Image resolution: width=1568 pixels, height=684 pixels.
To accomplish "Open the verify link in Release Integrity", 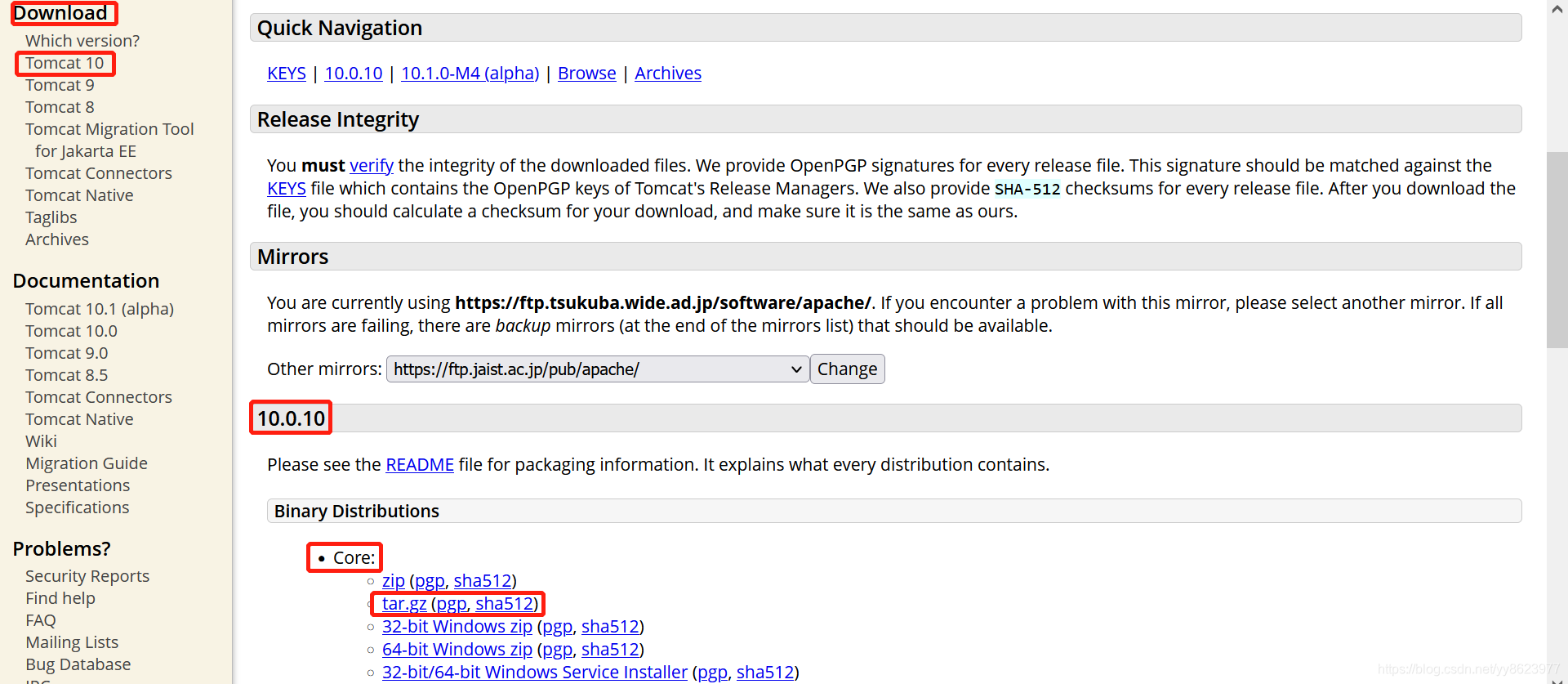I will pos(372,166).
